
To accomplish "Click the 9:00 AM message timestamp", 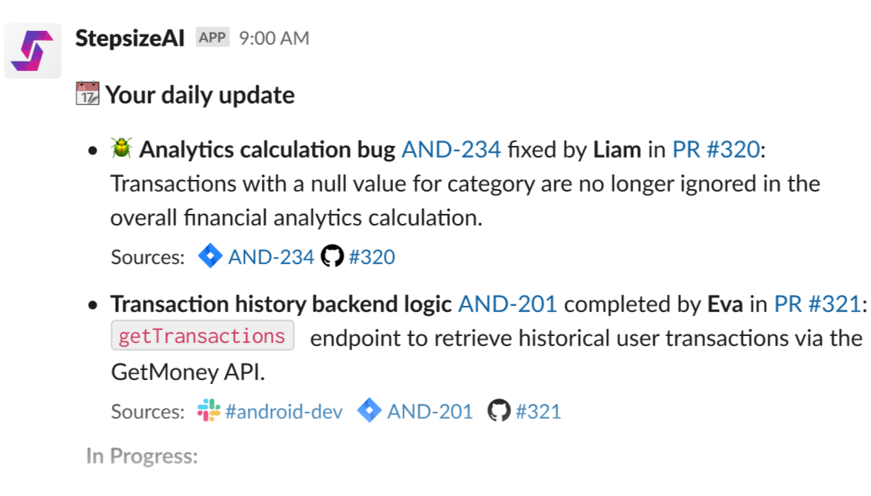I will coord(274,39).
